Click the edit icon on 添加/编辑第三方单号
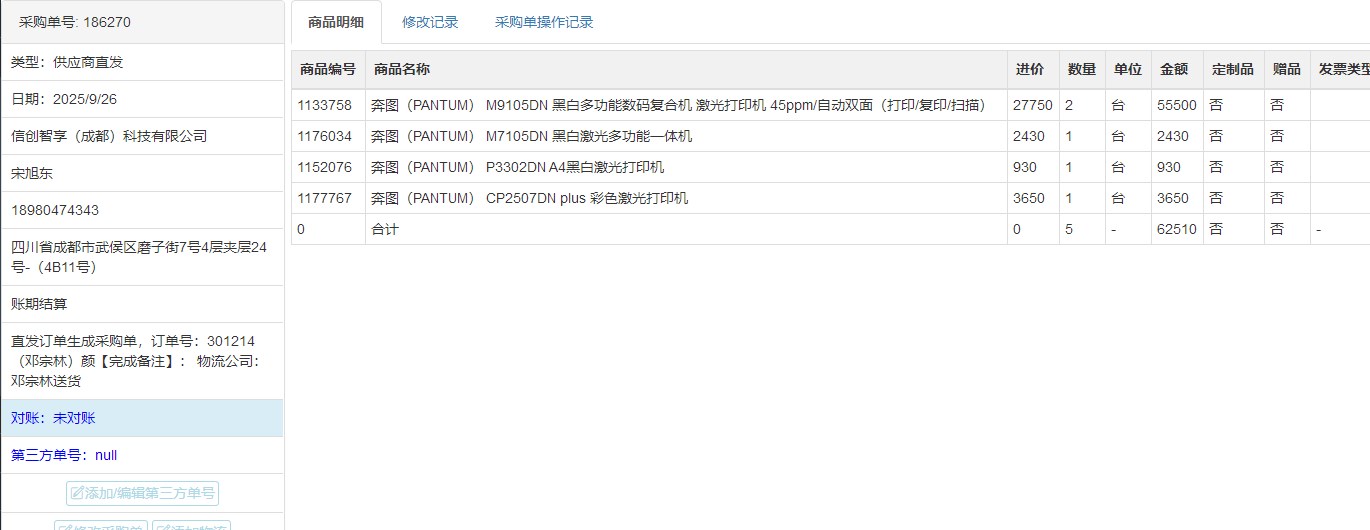The height and width of the screenshot is (530, 1370). tap(77, 493)
